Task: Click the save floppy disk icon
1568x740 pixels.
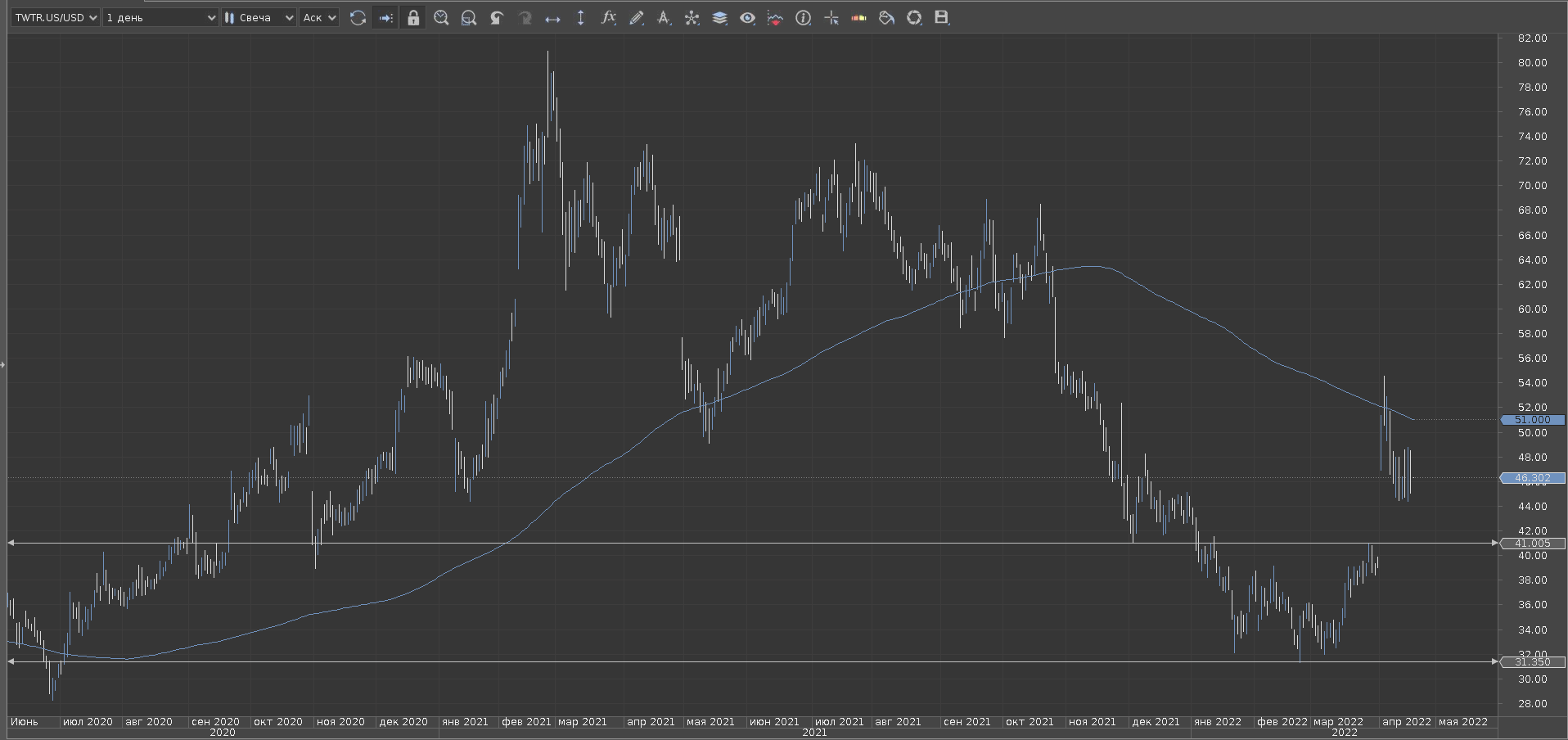Action: (942, 17)
